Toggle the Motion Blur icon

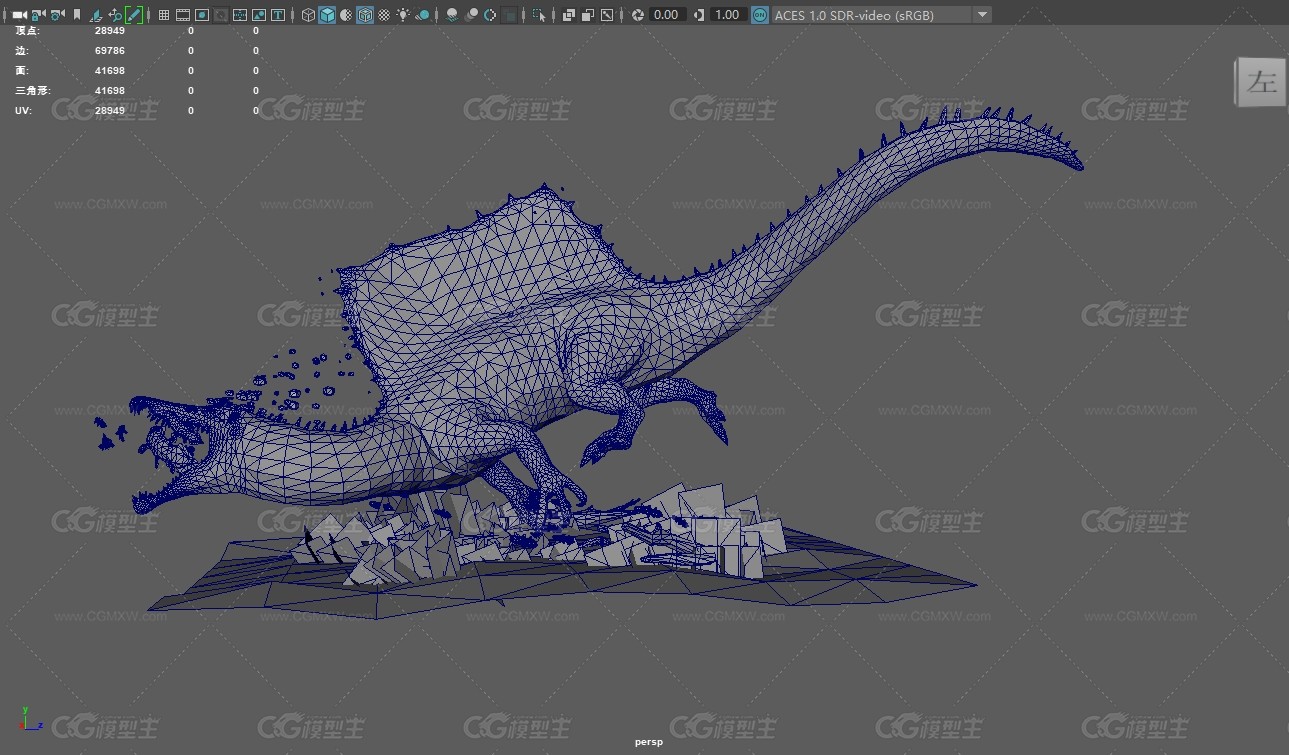tap(471, 15)
